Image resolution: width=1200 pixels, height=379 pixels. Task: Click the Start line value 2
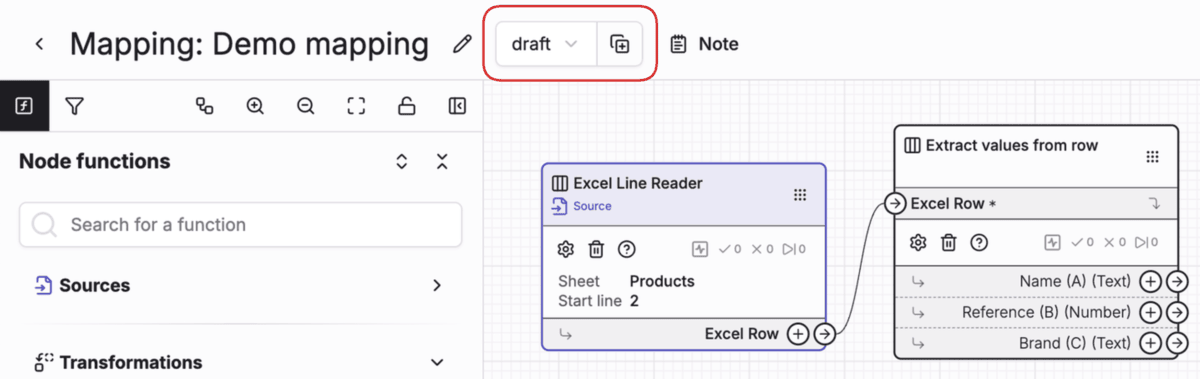(635, 301)
